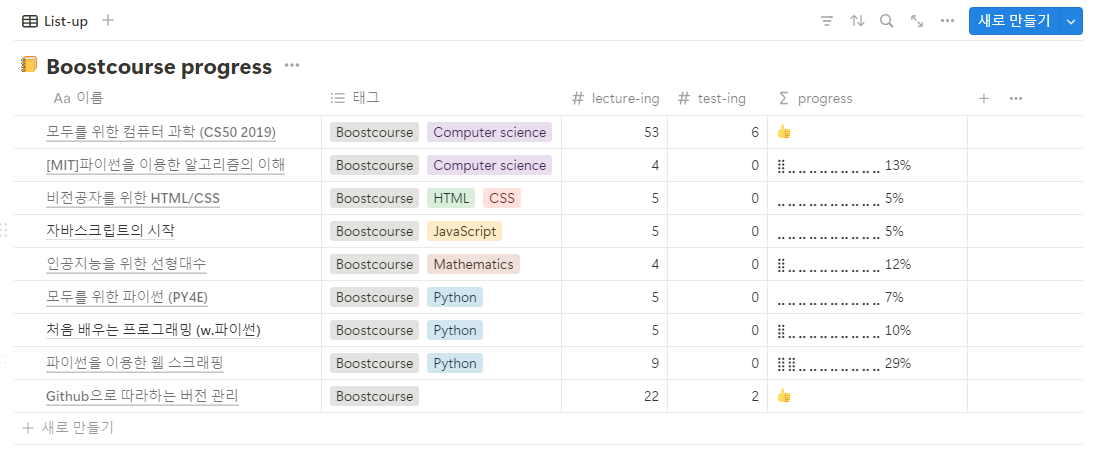
Task: Select the List-up table view tab
Action: 55,21
